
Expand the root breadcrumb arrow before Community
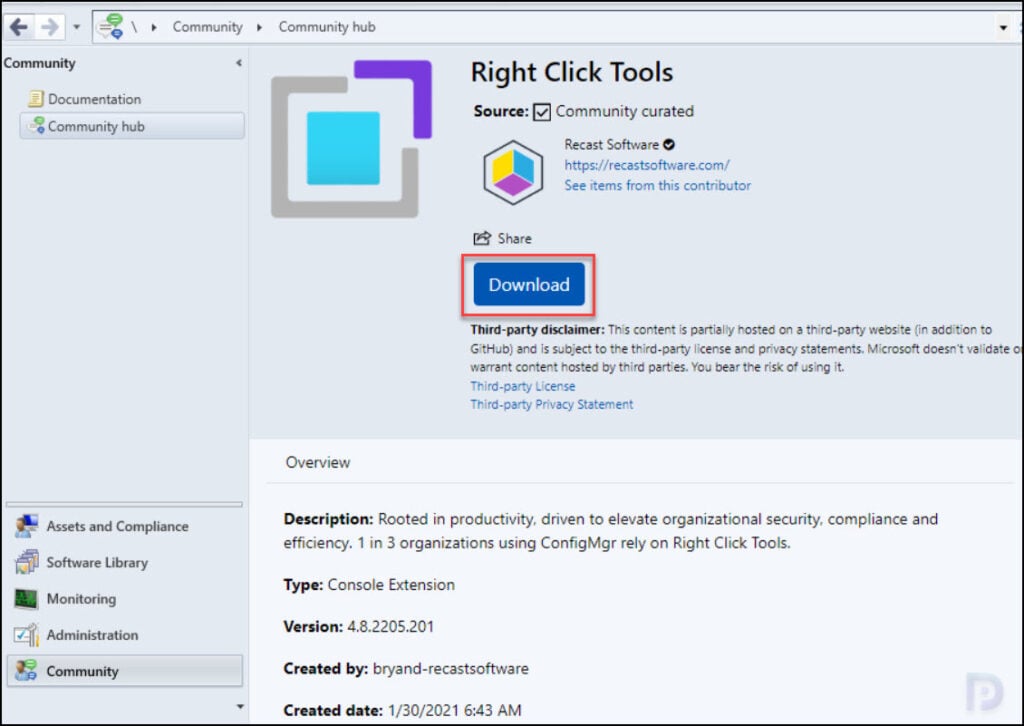click(x=154, y=27)
